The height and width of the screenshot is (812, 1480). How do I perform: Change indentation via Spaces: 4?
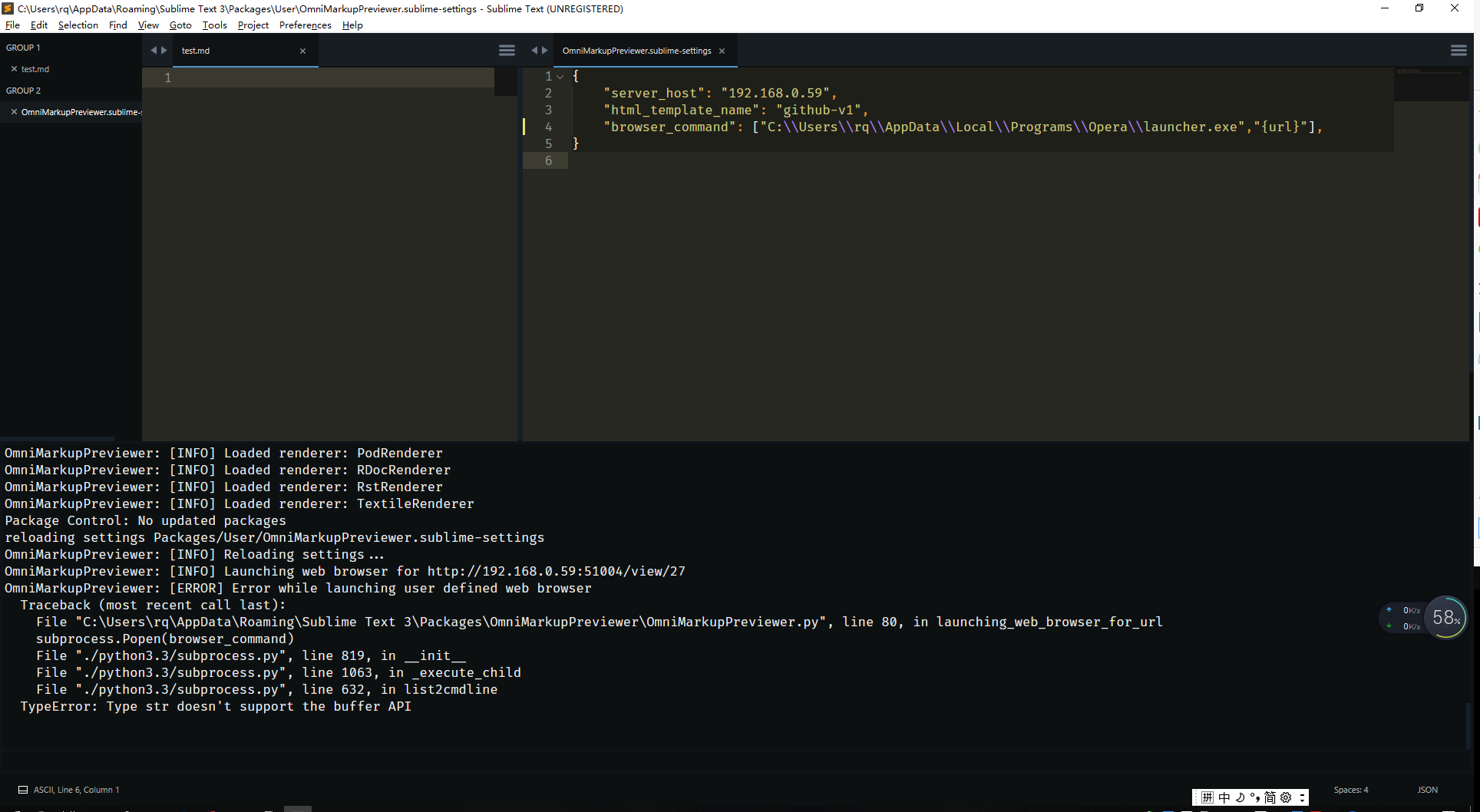point(1351,790)
